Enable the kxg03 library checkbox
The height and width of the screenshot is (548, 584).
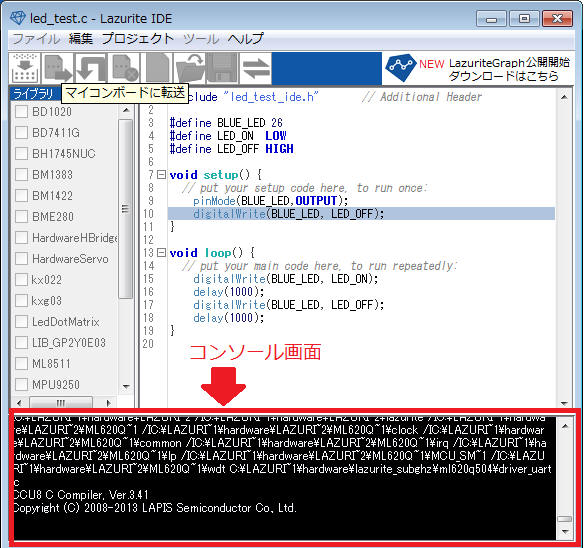pyautogui.click(x=22, y=300)
